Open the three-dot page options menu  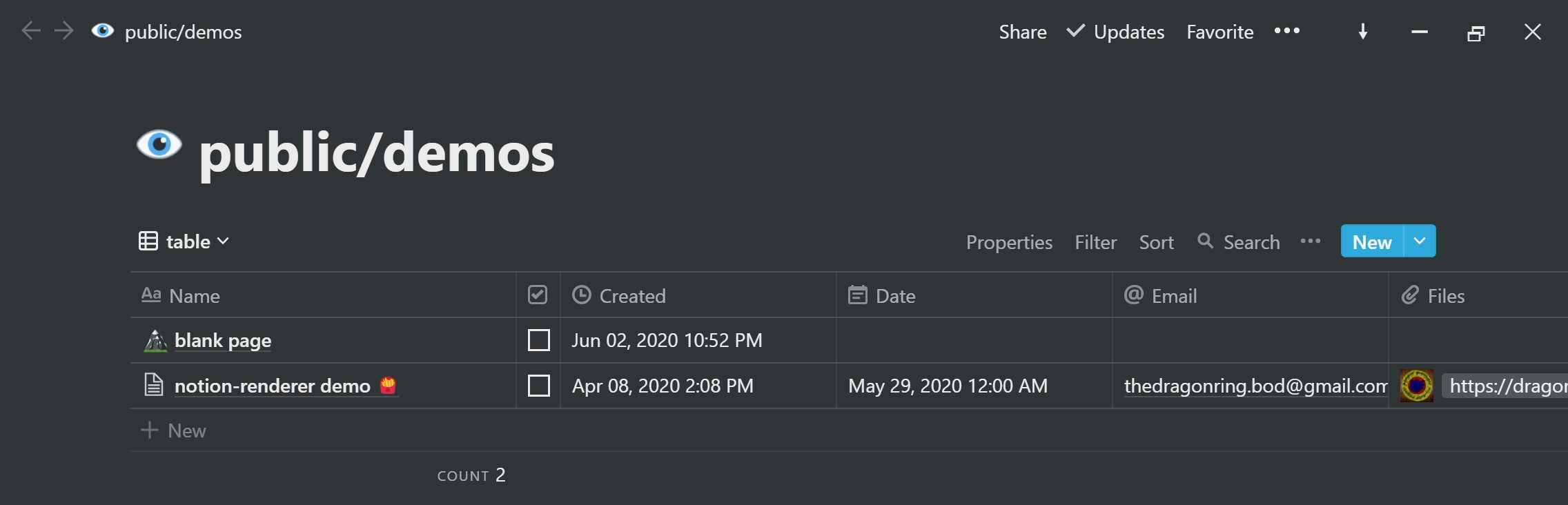coord(1287,31)
